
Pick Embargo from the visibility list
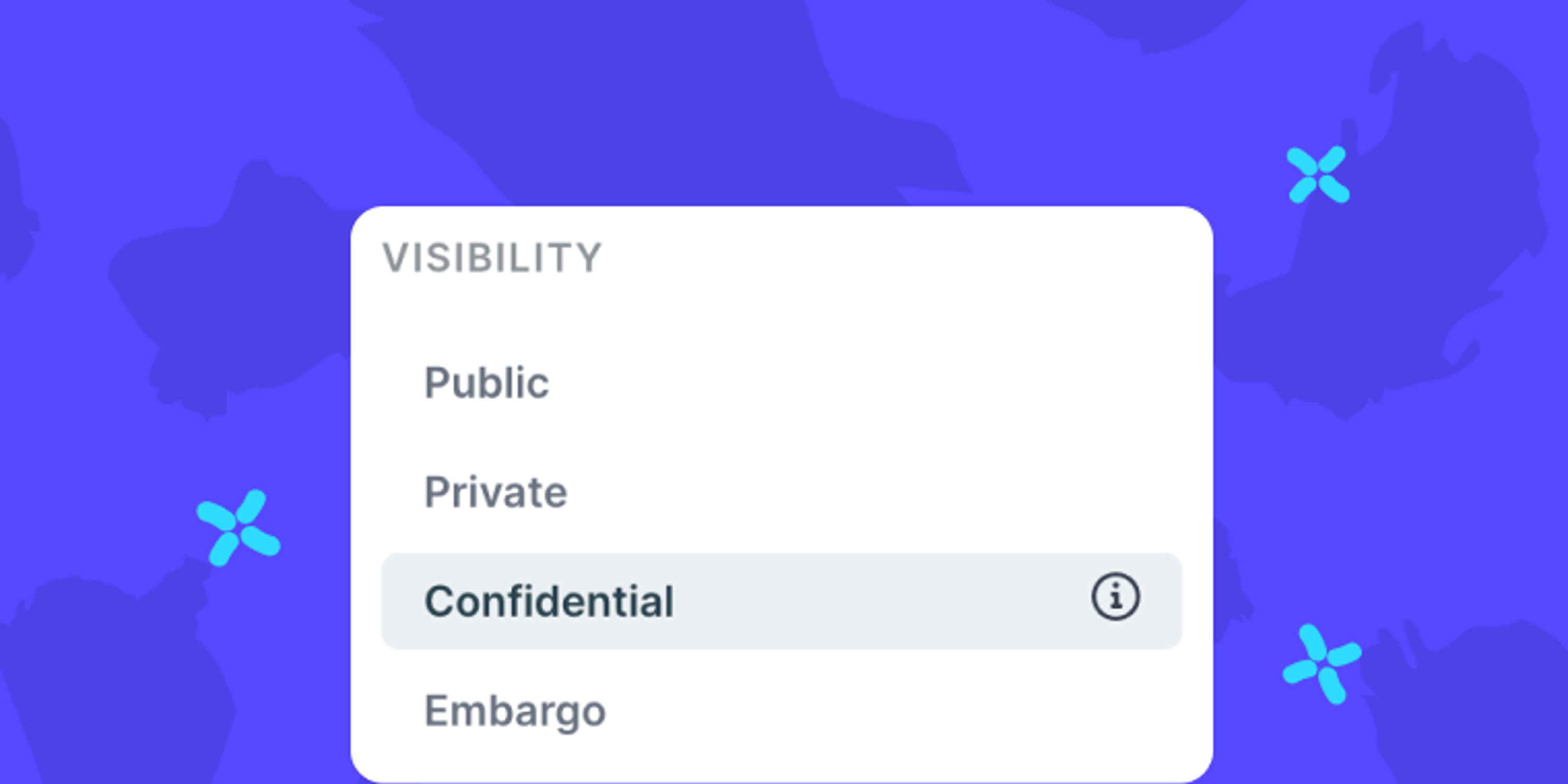pos(781,710)
